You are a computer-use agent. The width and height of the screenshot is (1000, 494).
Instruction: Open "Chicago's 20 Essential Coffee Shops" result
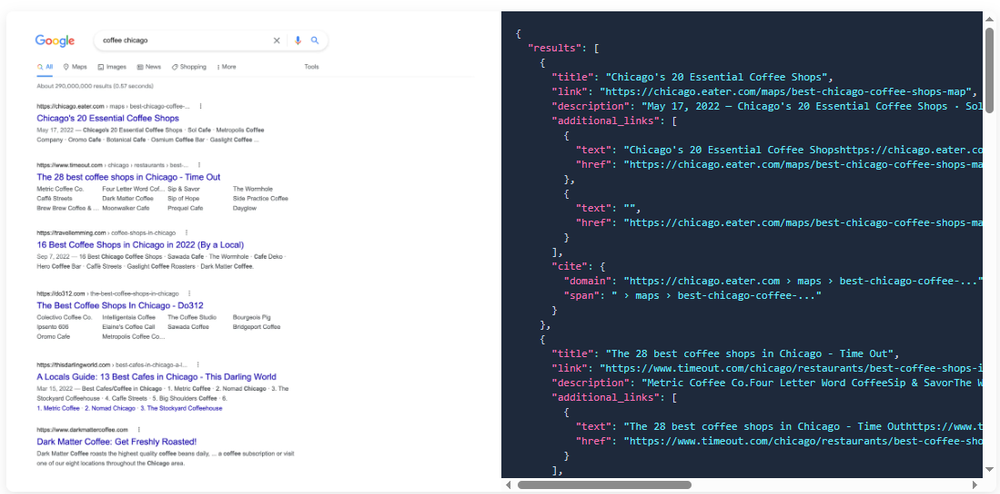(x=108, y=119)
